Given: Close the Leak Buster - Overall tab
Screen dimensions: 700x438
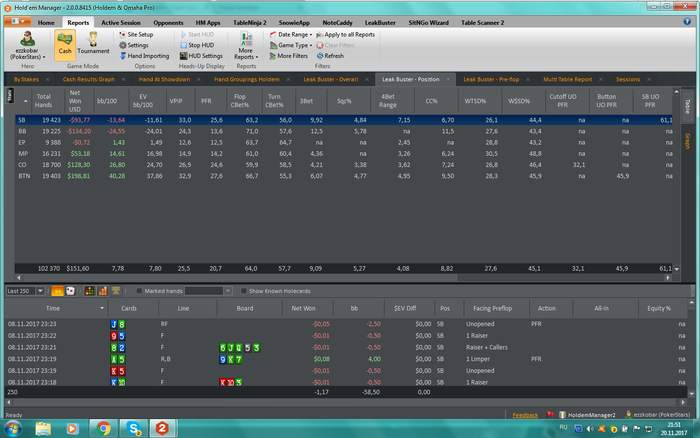Looking at the screenshot, I should pos(367,79).
